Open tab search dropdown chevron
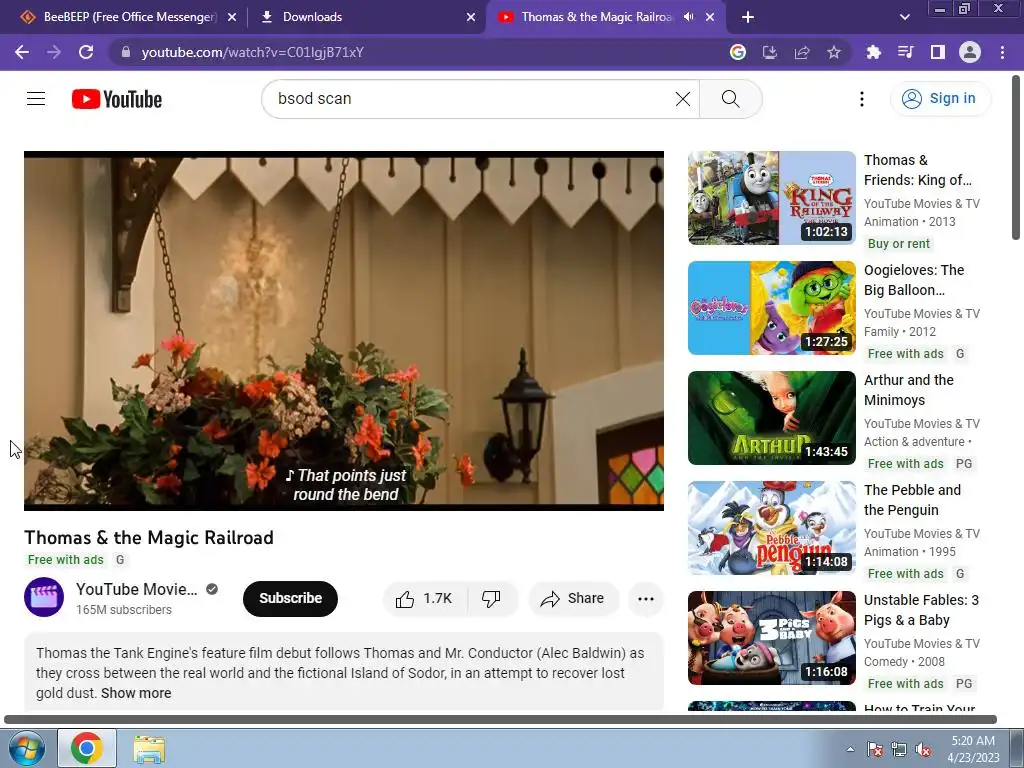 click(904, 17)
